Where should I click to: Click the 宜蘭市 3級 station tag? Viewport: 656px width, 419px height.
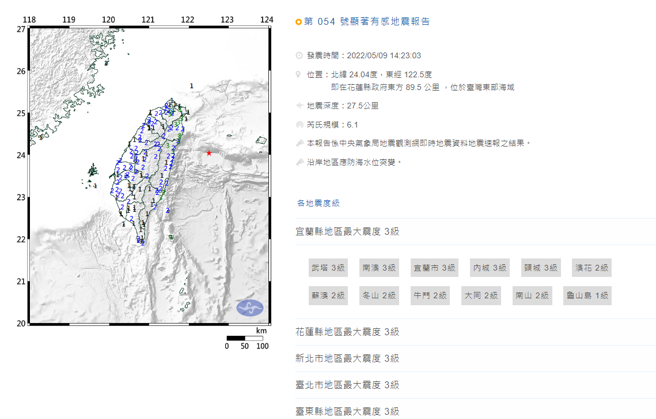[x=433, y=268]
